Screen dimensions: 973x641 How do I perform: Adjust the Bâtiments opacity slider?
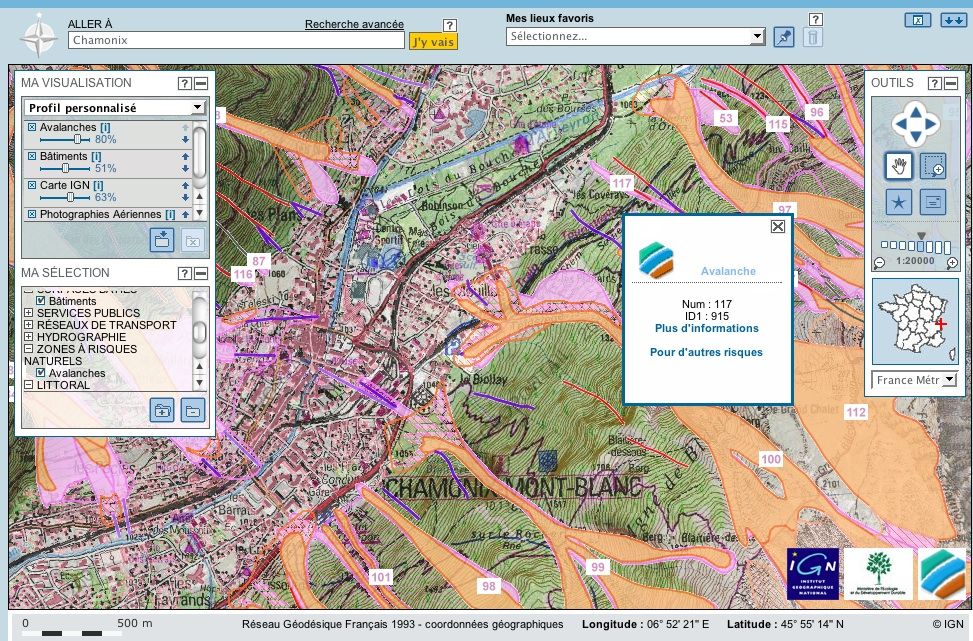point(66,168)
